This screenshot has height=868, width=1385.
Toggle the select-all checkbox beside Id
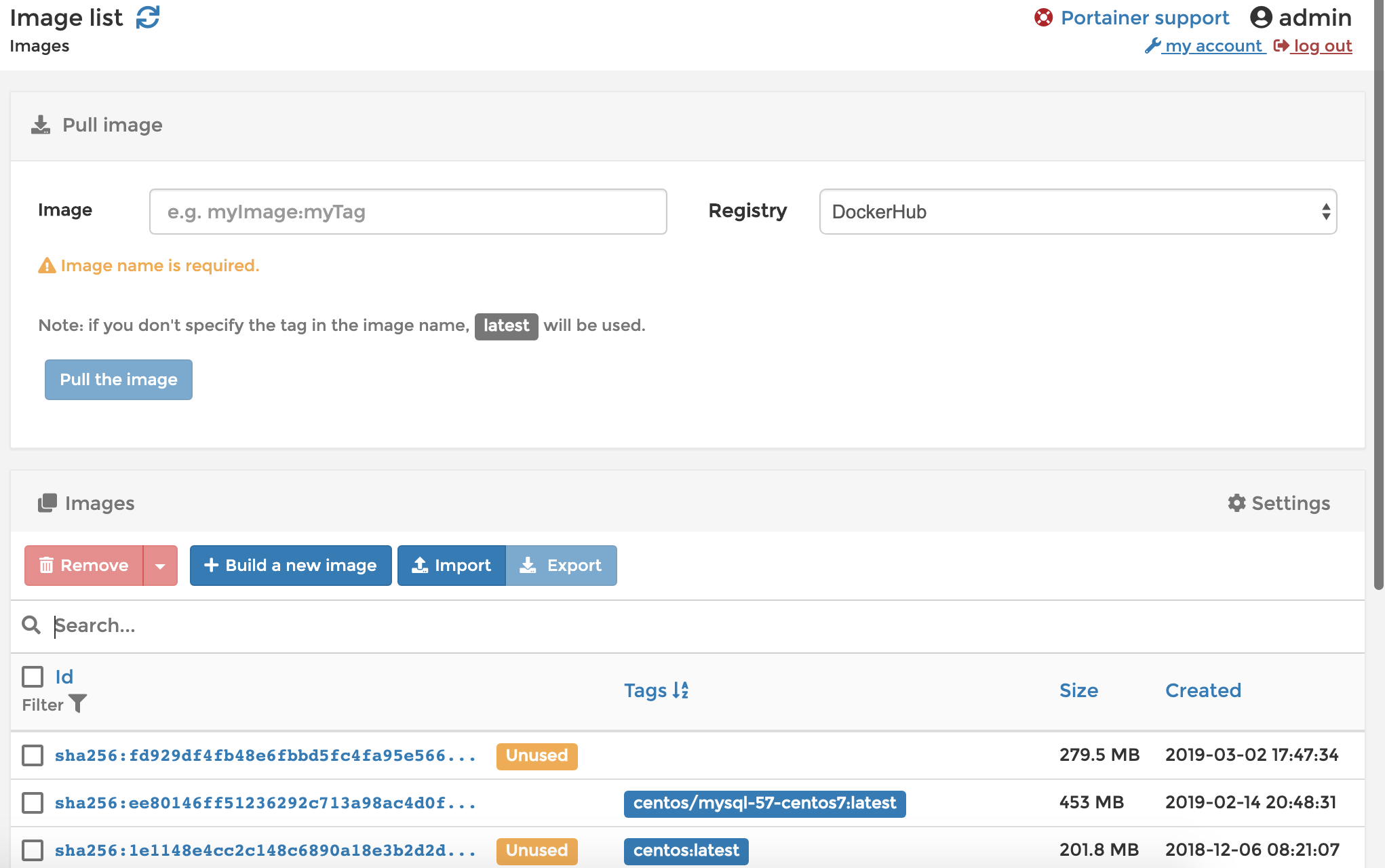click(33, 676)
